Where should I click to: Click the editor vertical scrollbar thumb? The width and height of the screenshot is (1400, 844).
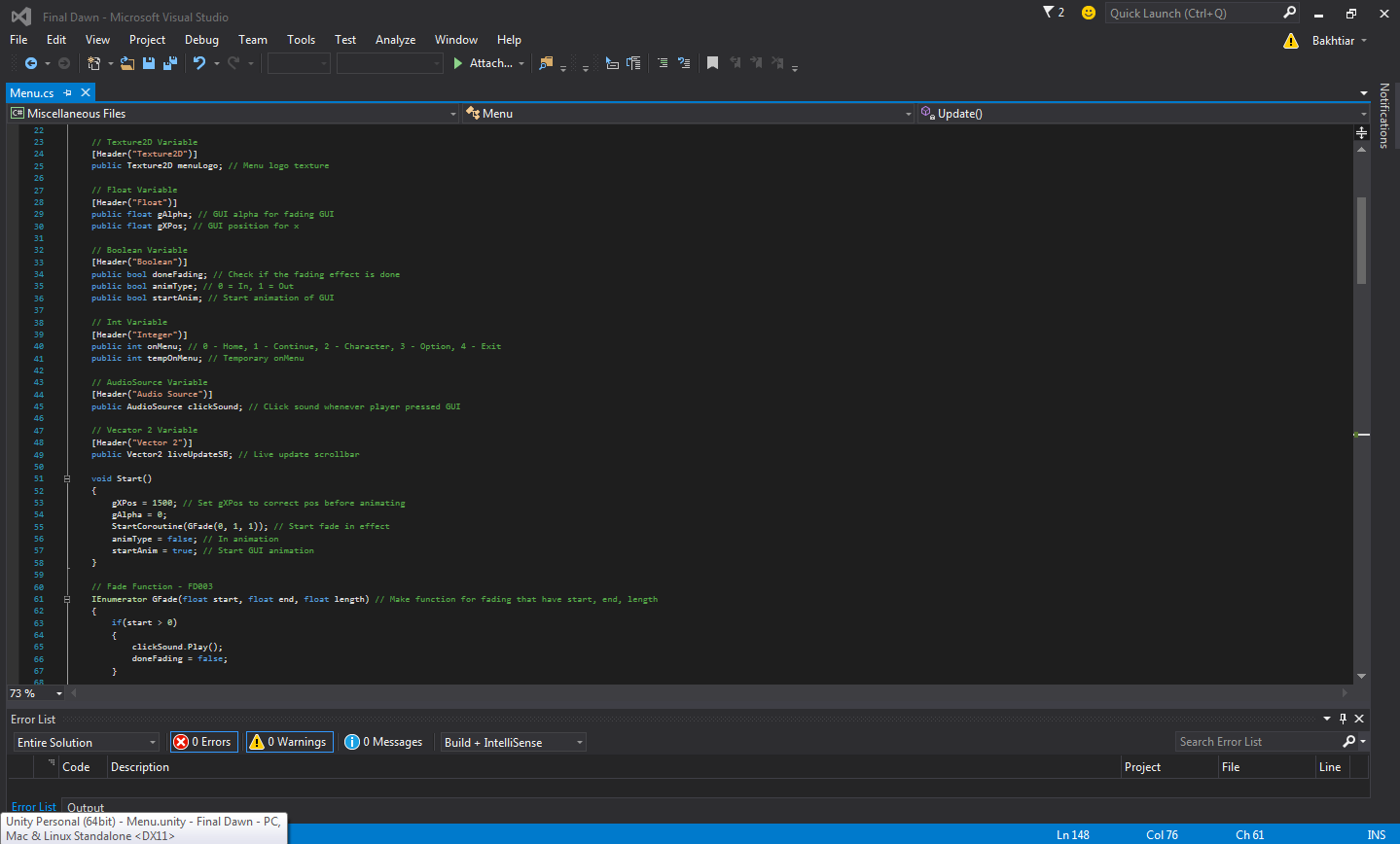[x=1361, y=239]
